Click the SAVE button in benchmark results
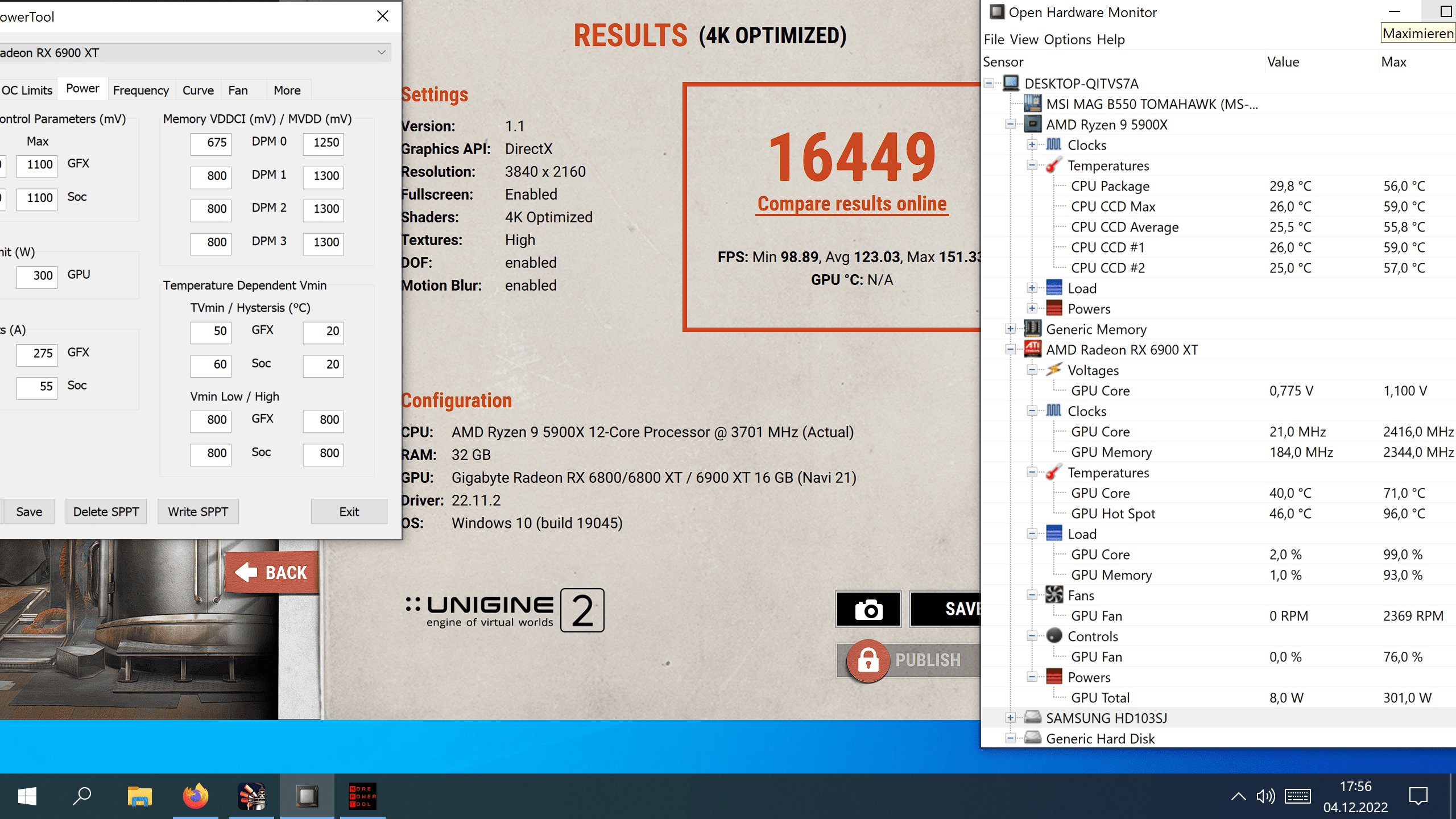The image size is (1456, 819). pos(945,609)
